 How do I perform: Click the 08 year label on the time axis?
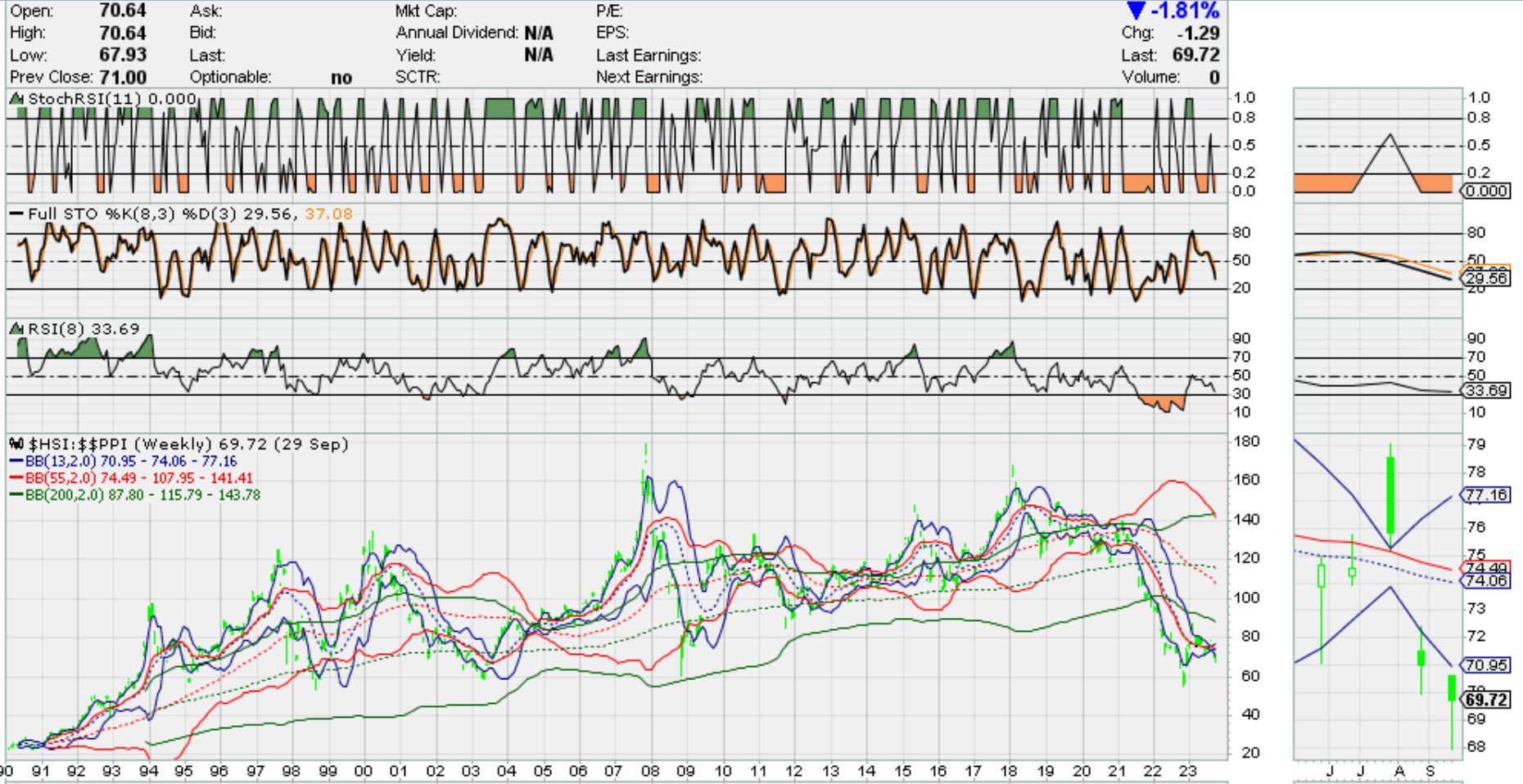click(x=650, y=771)
